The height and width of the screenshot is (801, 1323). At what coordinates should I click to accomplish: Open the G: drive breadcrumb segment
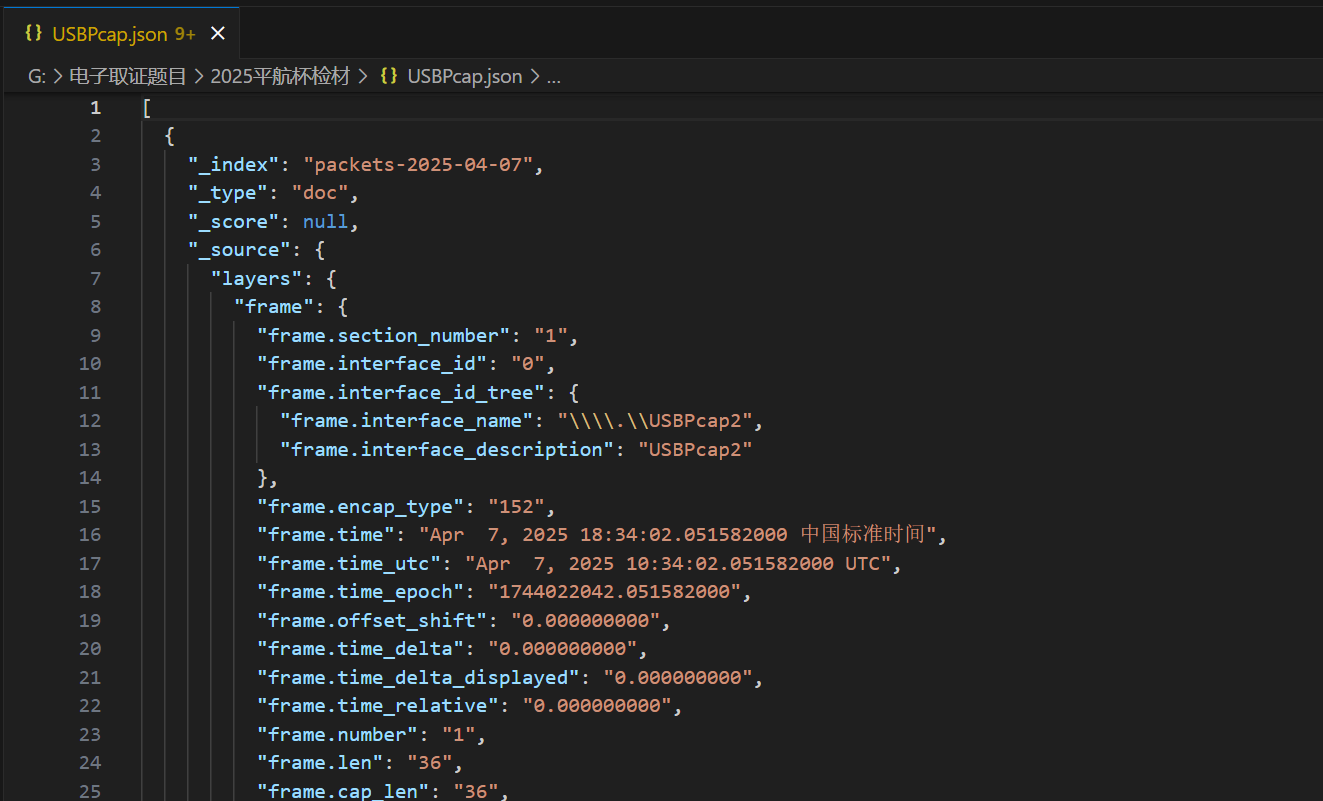coord(35,76)
